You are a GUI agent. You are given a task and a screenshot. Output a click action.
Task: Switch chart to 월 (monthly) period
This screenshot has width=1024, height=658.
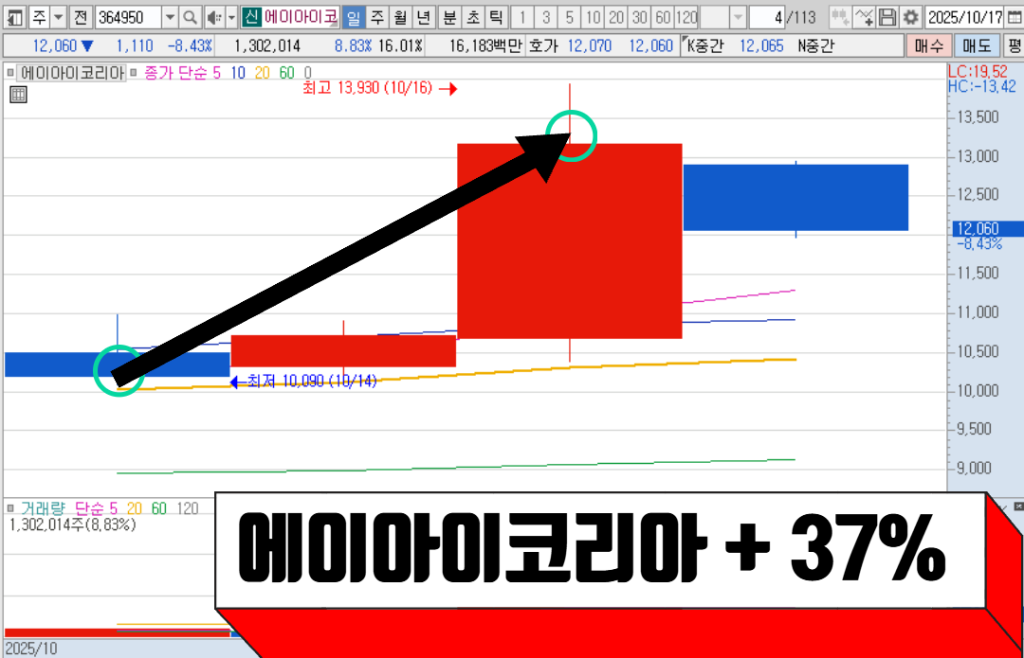pos(399,18)
